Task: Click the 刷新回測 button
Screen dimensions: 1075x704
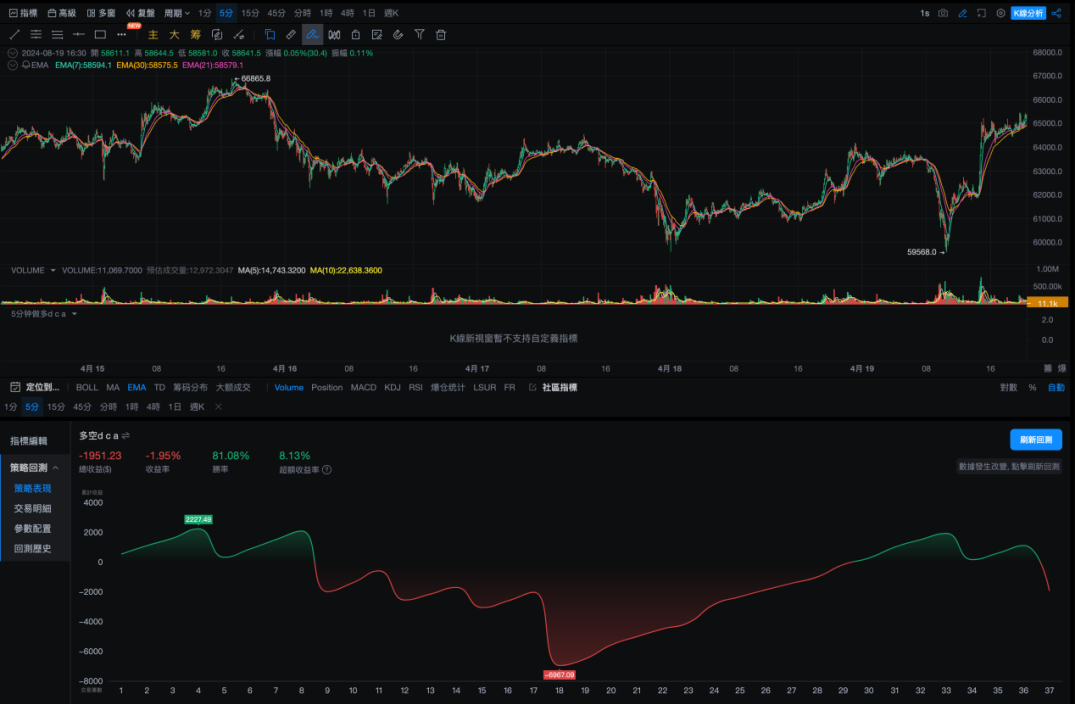Action: pos(1036,439)
